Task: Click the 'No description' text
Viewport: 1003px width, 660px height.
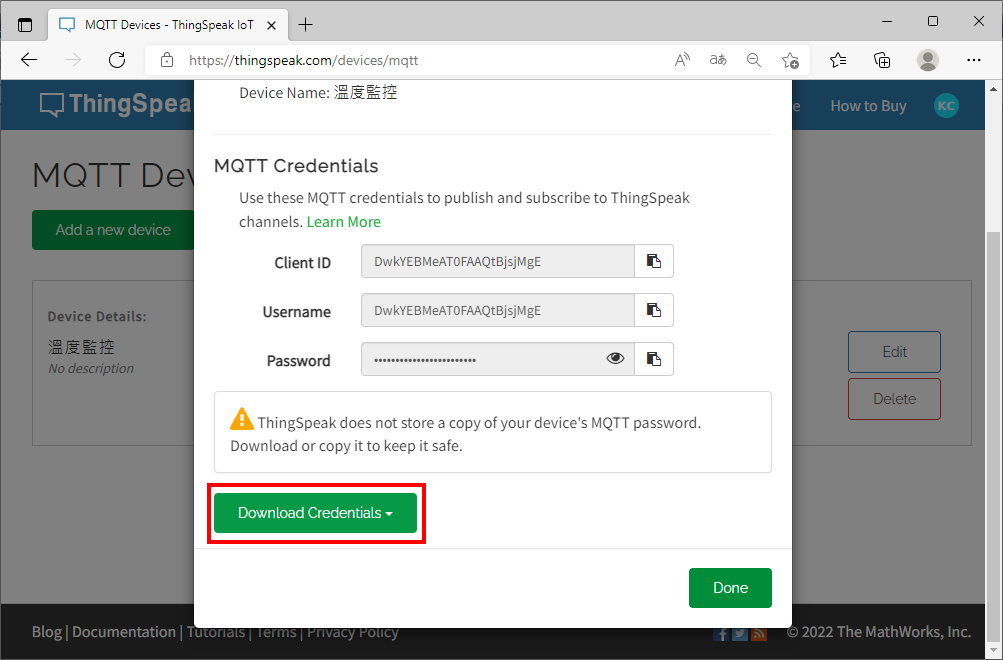Action: 91,368
